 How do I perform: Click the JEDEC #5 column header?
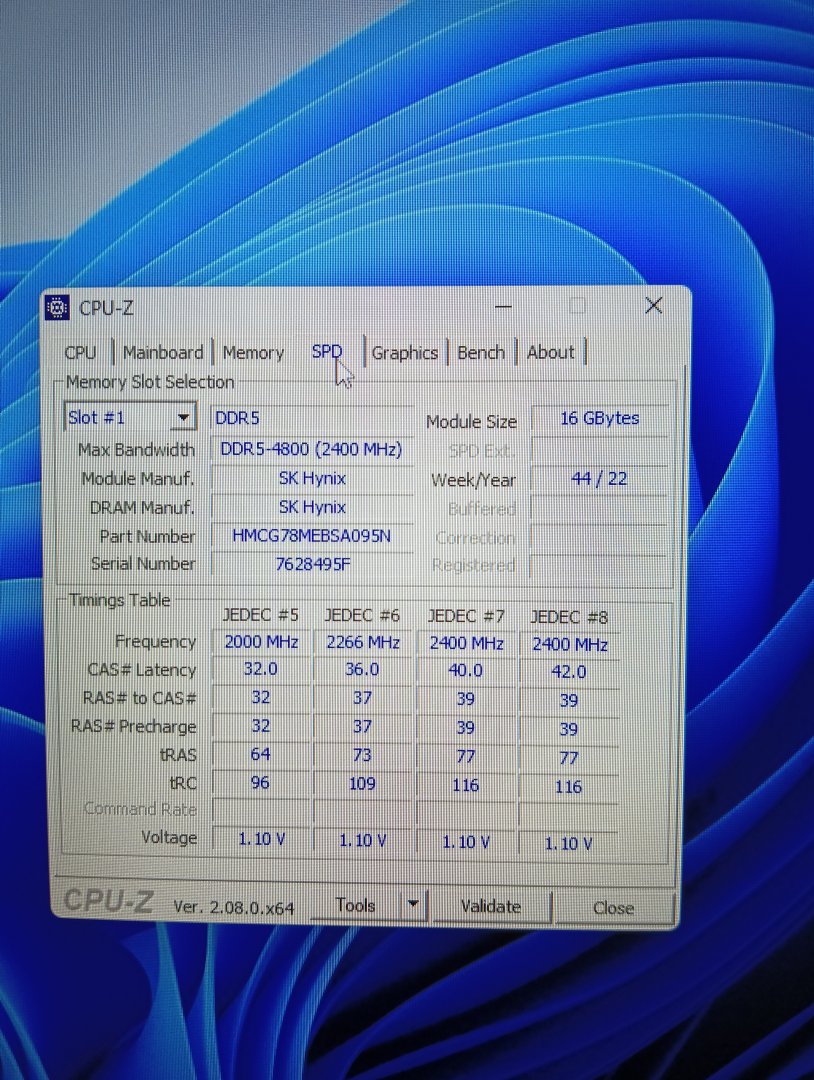coord(260,615)
